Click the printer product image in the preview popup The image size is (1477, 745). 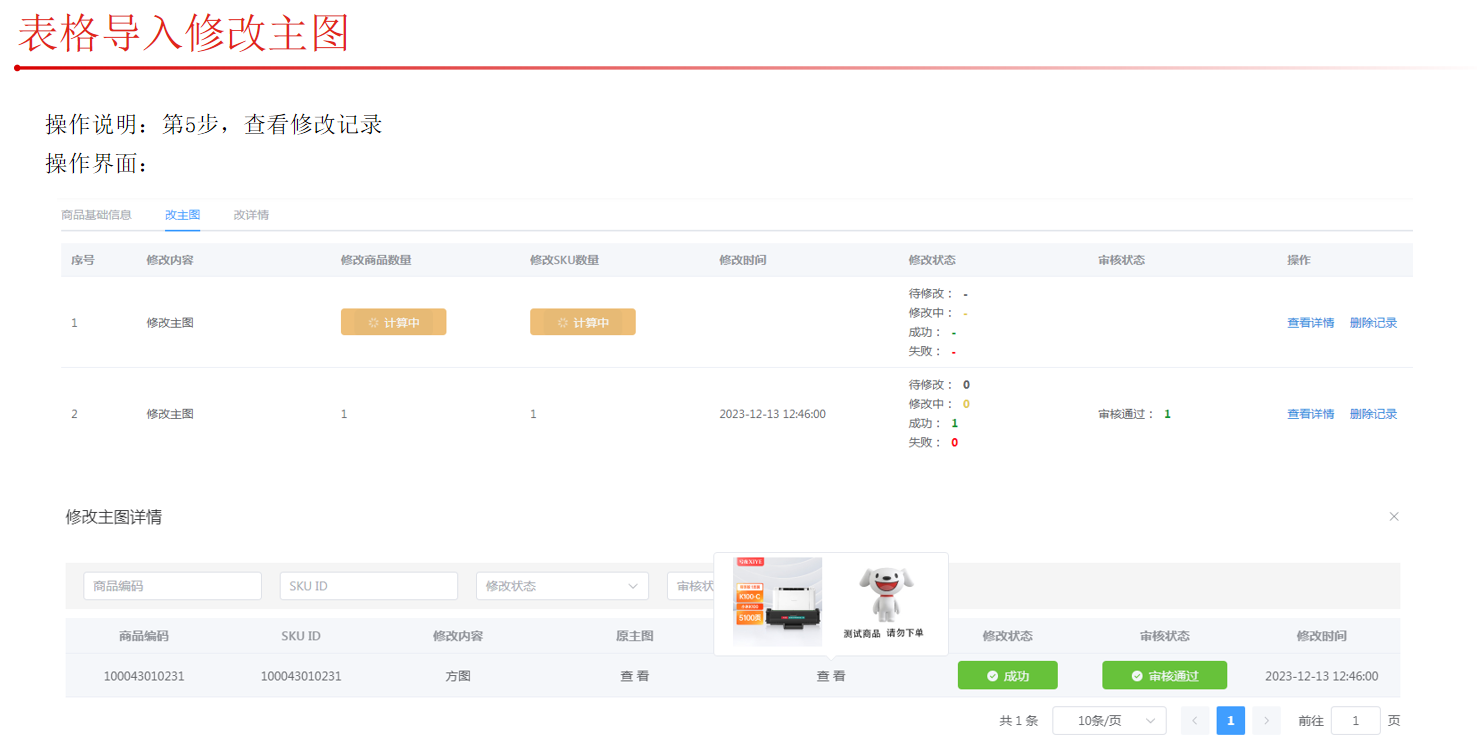click(x=777, y=601)
